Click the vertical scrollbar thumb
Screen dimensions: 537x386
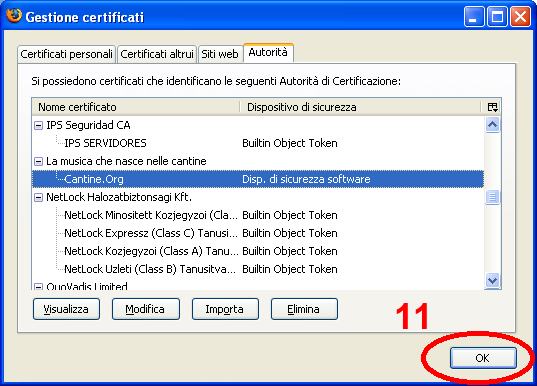(492, 197)
